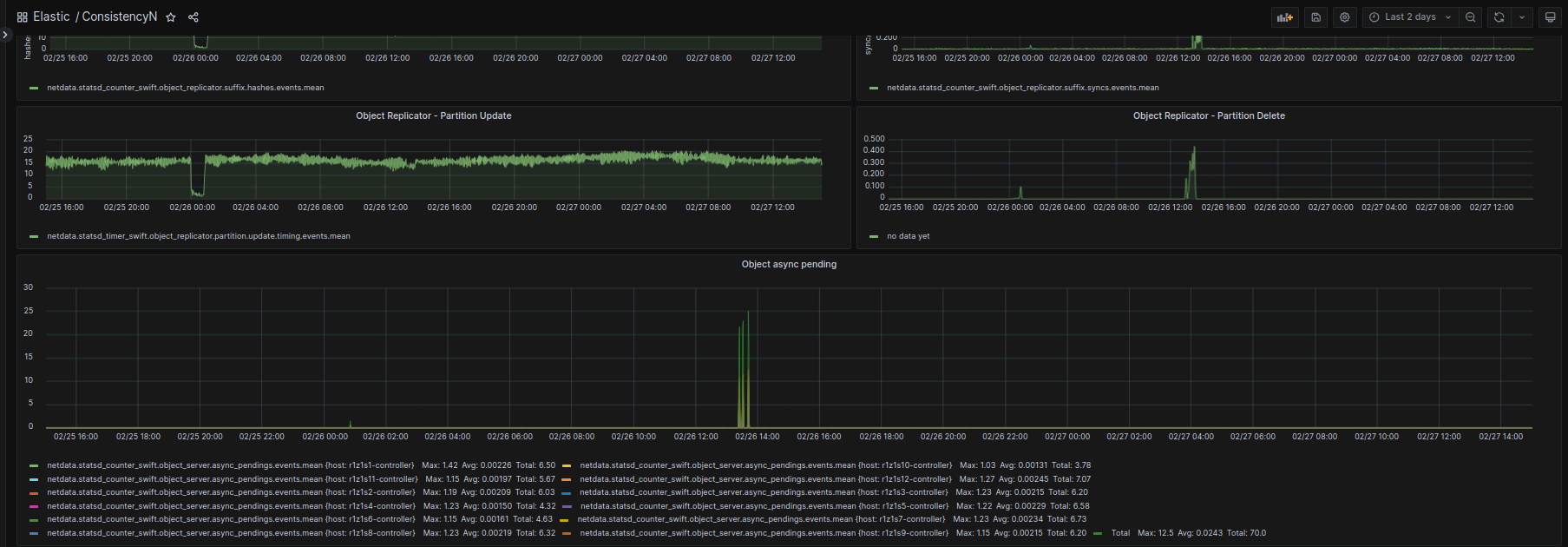Save the dashboard with the disk icon
This screenshot has width=1568, height=547.
(x=1315, y=17)
